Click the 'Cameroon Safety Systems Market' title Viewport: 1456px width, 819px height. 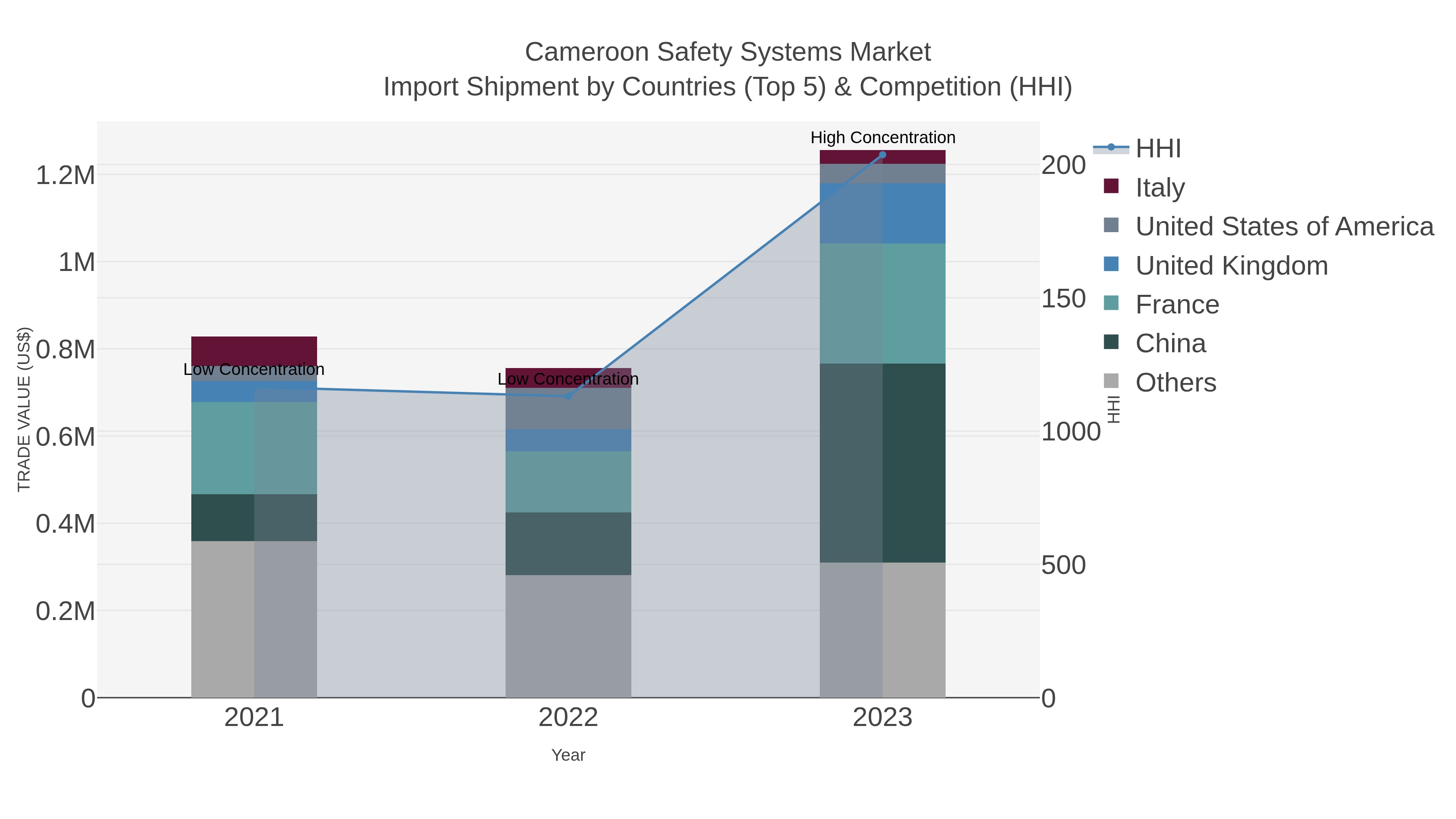(x=728, y=52)
